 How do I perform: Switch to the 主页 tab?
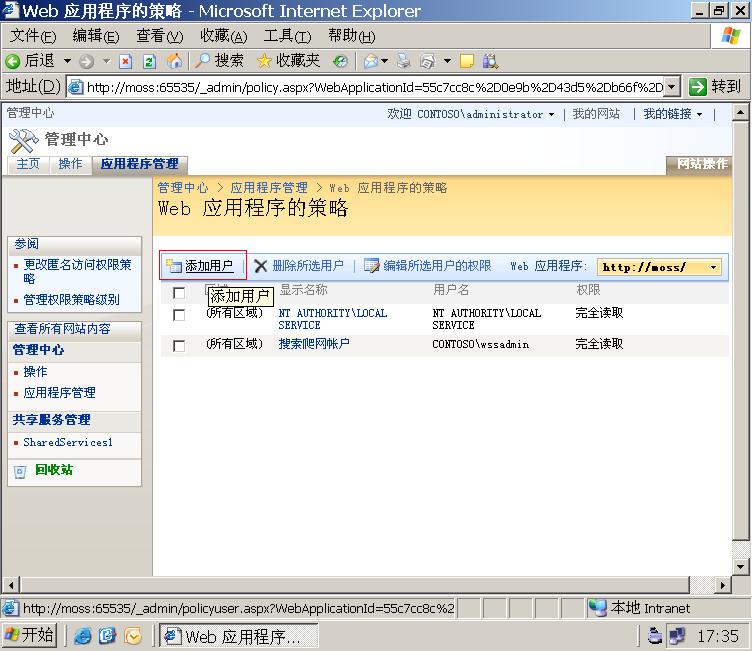click(x=28, y=164)
